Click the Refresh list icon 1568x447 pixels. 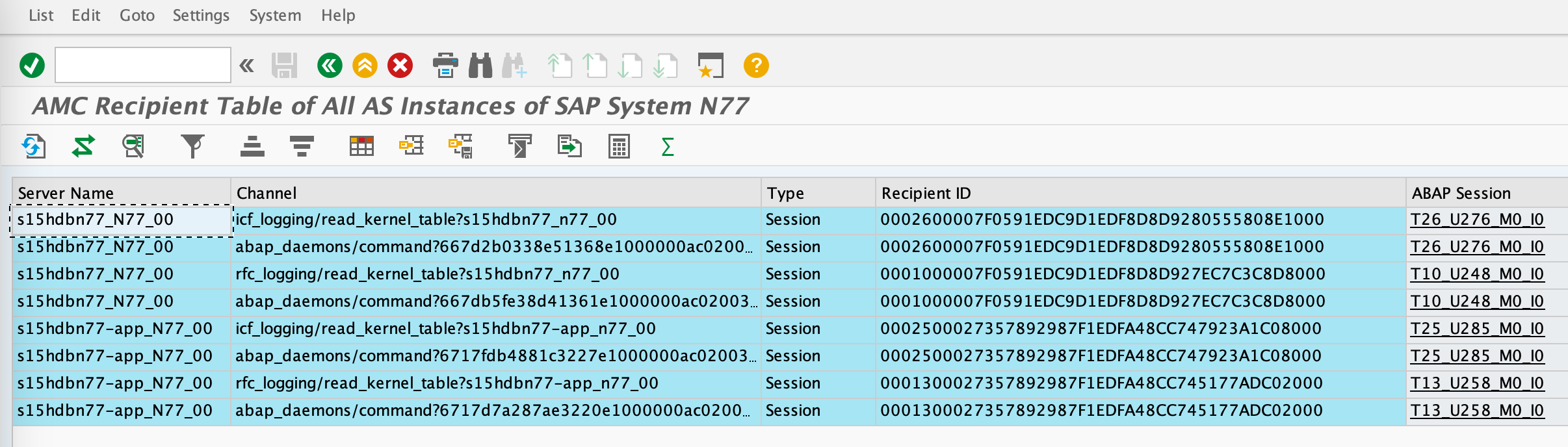point(34,146)
